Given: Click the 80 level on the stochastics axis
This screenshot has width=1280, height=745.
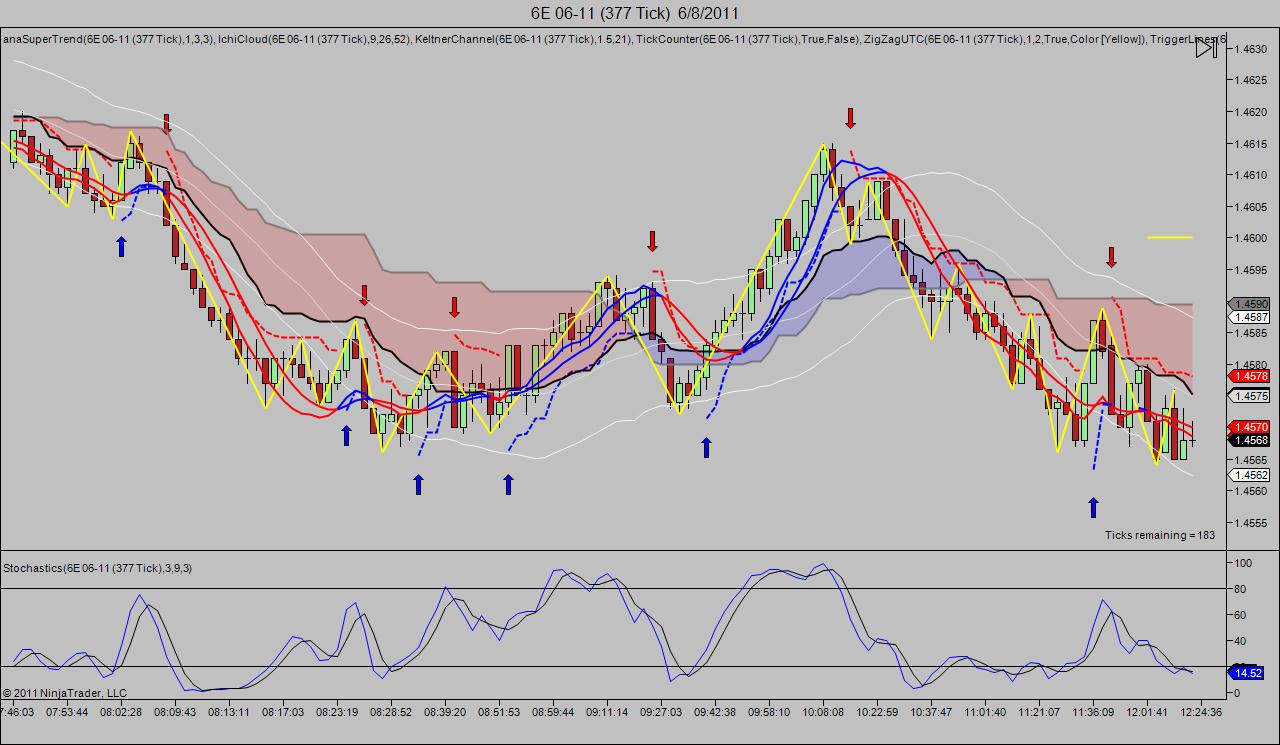Looking at the screenshot, I should click(x=1242, y=588).
